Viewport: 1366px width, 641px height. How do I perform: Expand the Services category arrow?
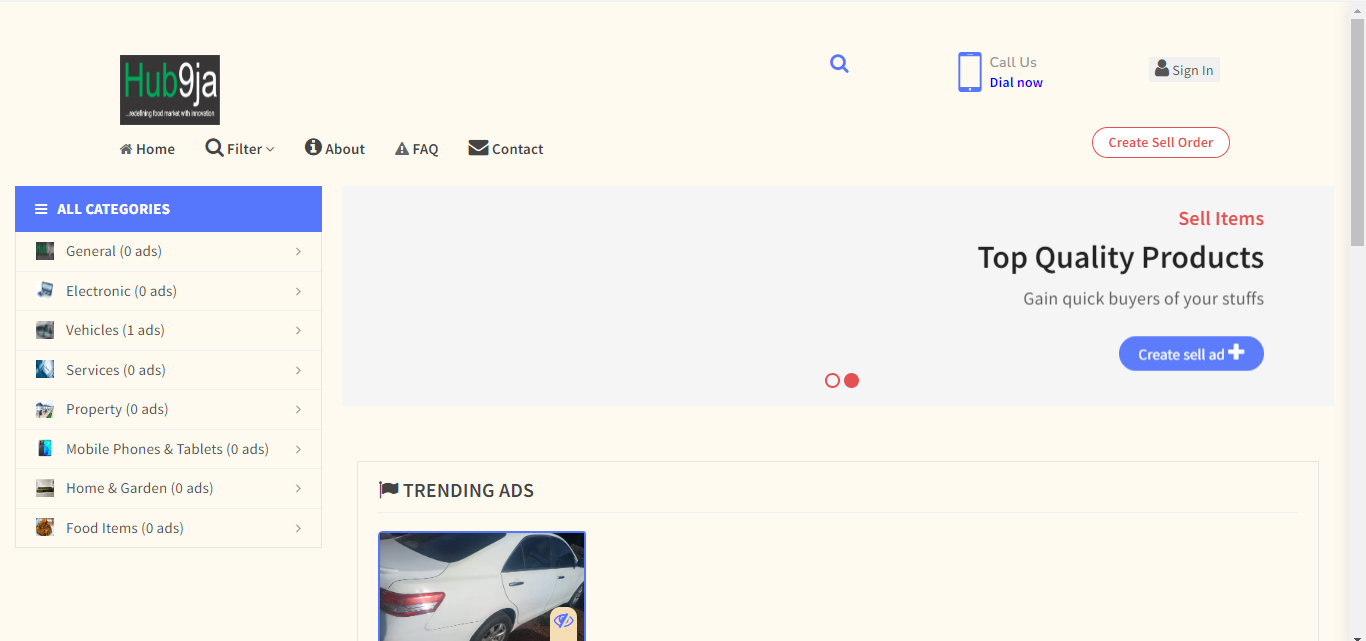coord(298,370)
